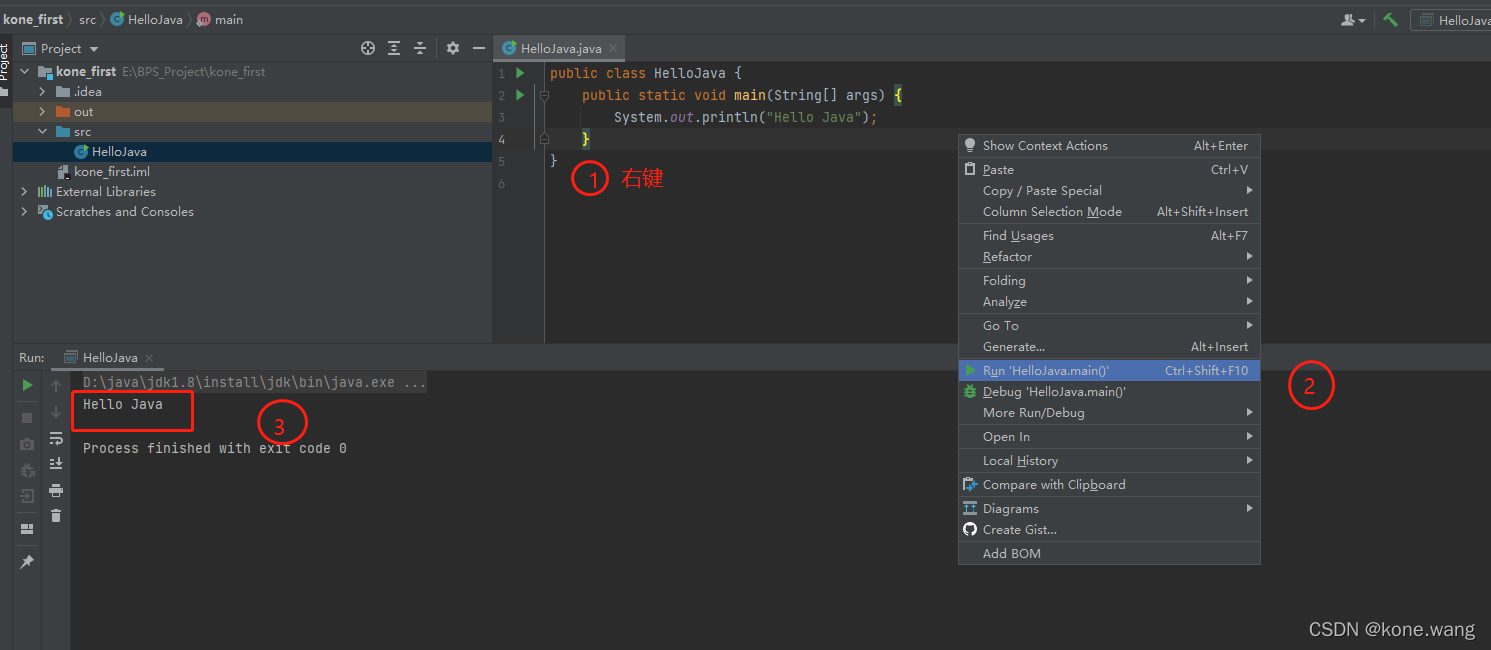Select HelloJava file in project tree

119,152
